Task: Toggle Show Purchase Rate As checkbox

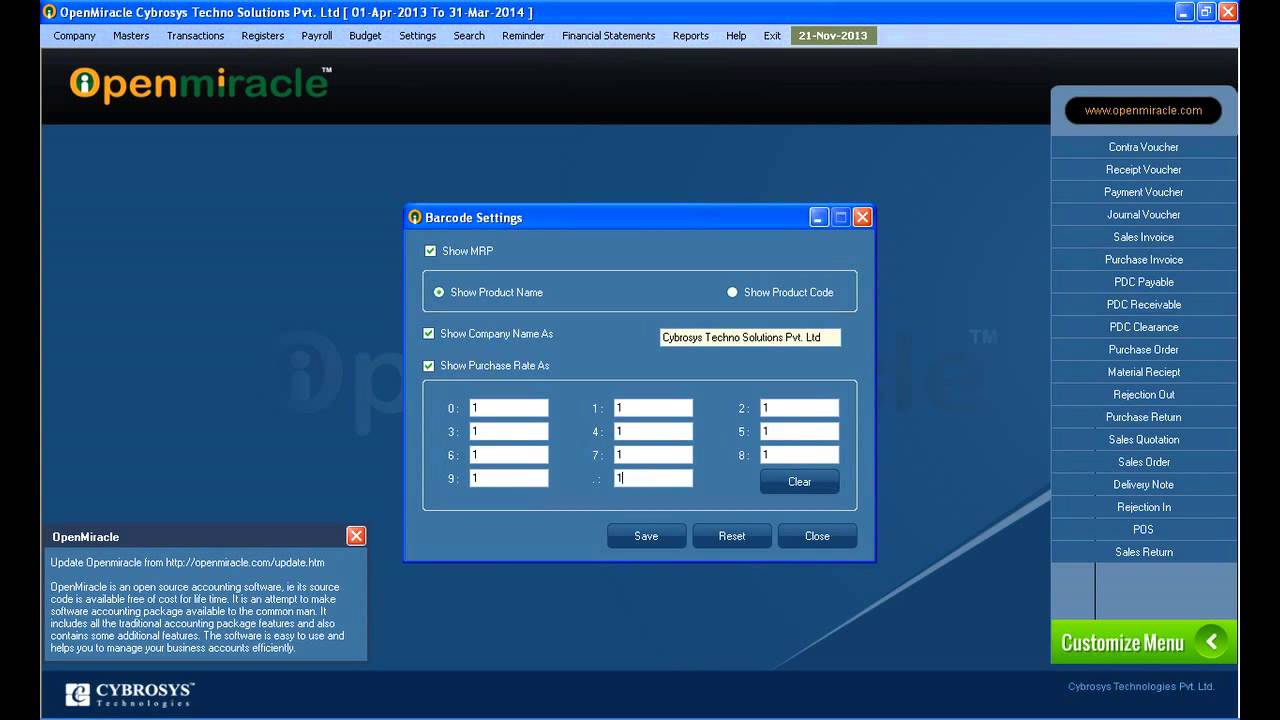Action: 429,366
